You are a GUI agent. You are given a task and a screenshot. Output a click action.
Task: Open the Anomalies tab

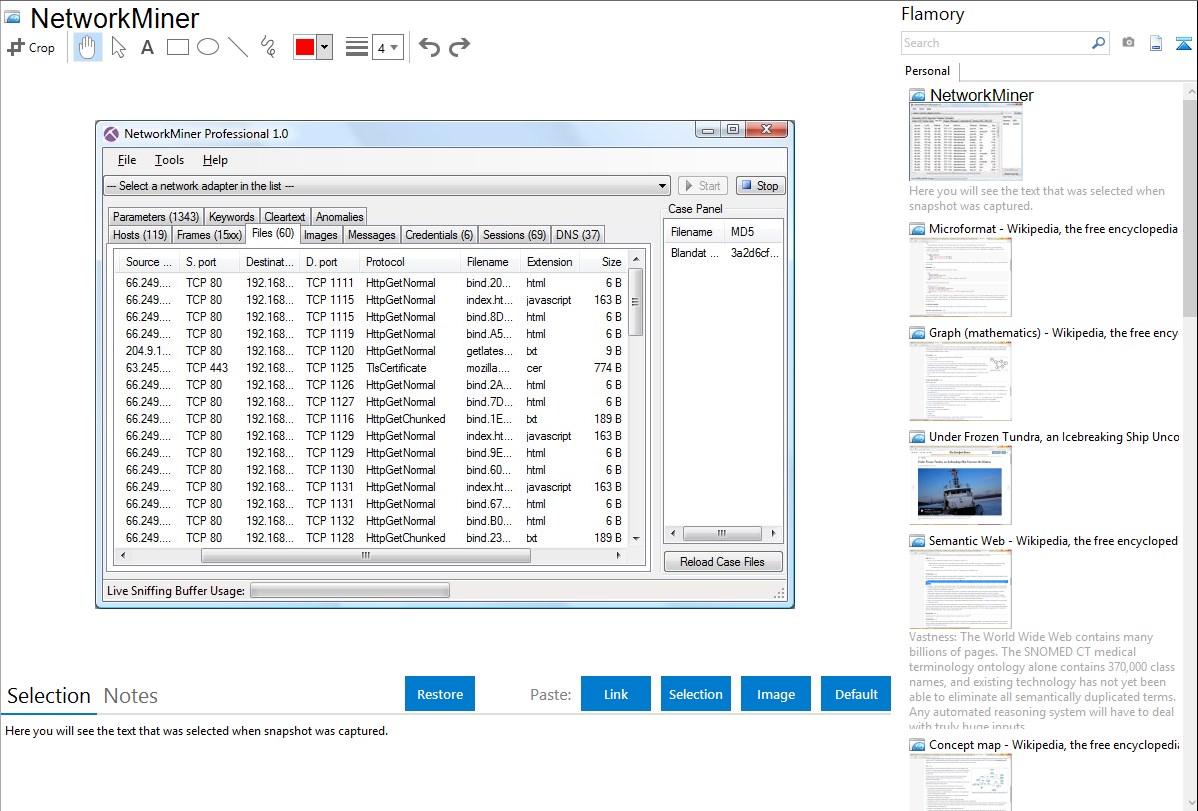click(x=339, y=217)
